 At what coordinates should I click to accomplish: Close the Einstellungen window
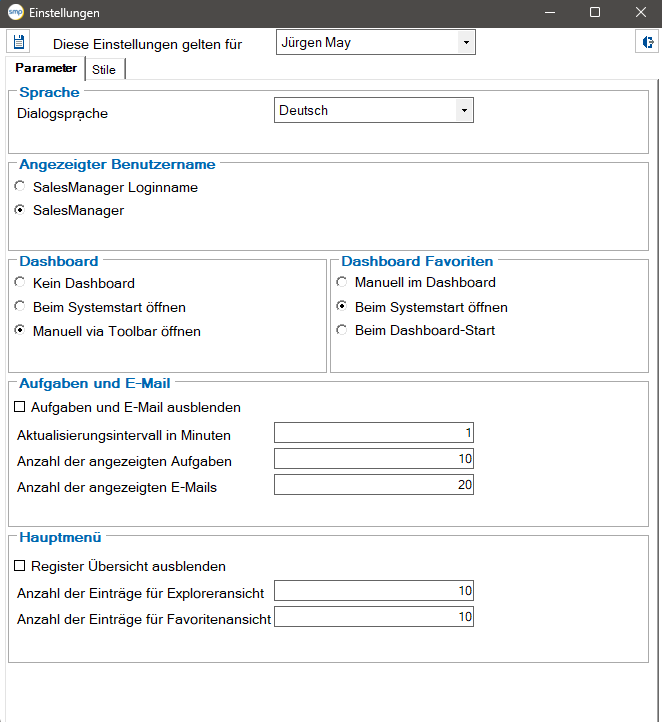[x=640, y=12]
